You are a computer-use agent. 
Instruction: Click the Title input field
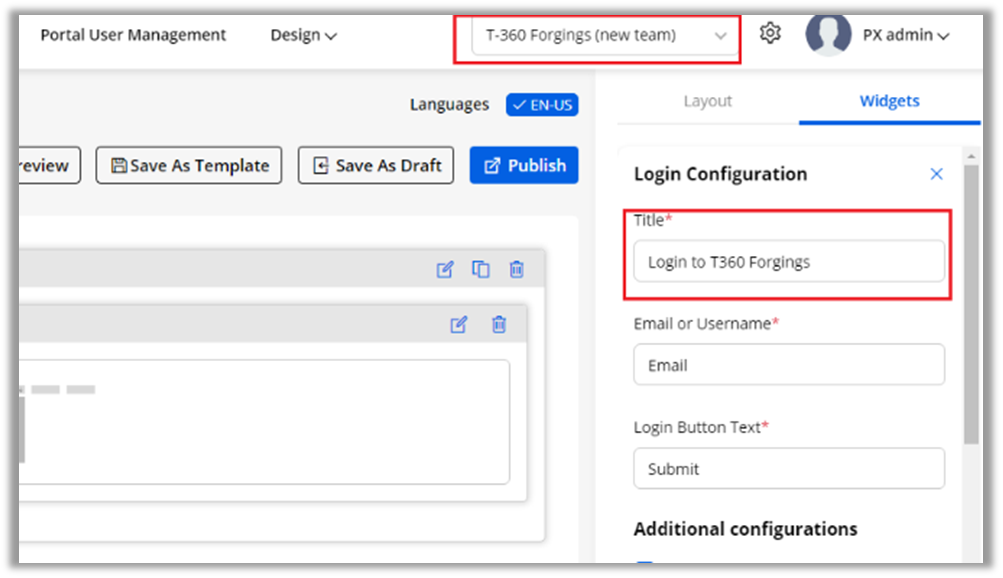788,262
